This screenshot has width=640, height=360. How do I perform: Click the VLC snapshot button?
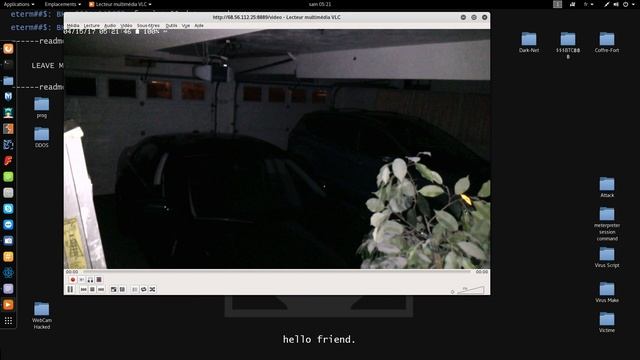click(x=82, y=280)
